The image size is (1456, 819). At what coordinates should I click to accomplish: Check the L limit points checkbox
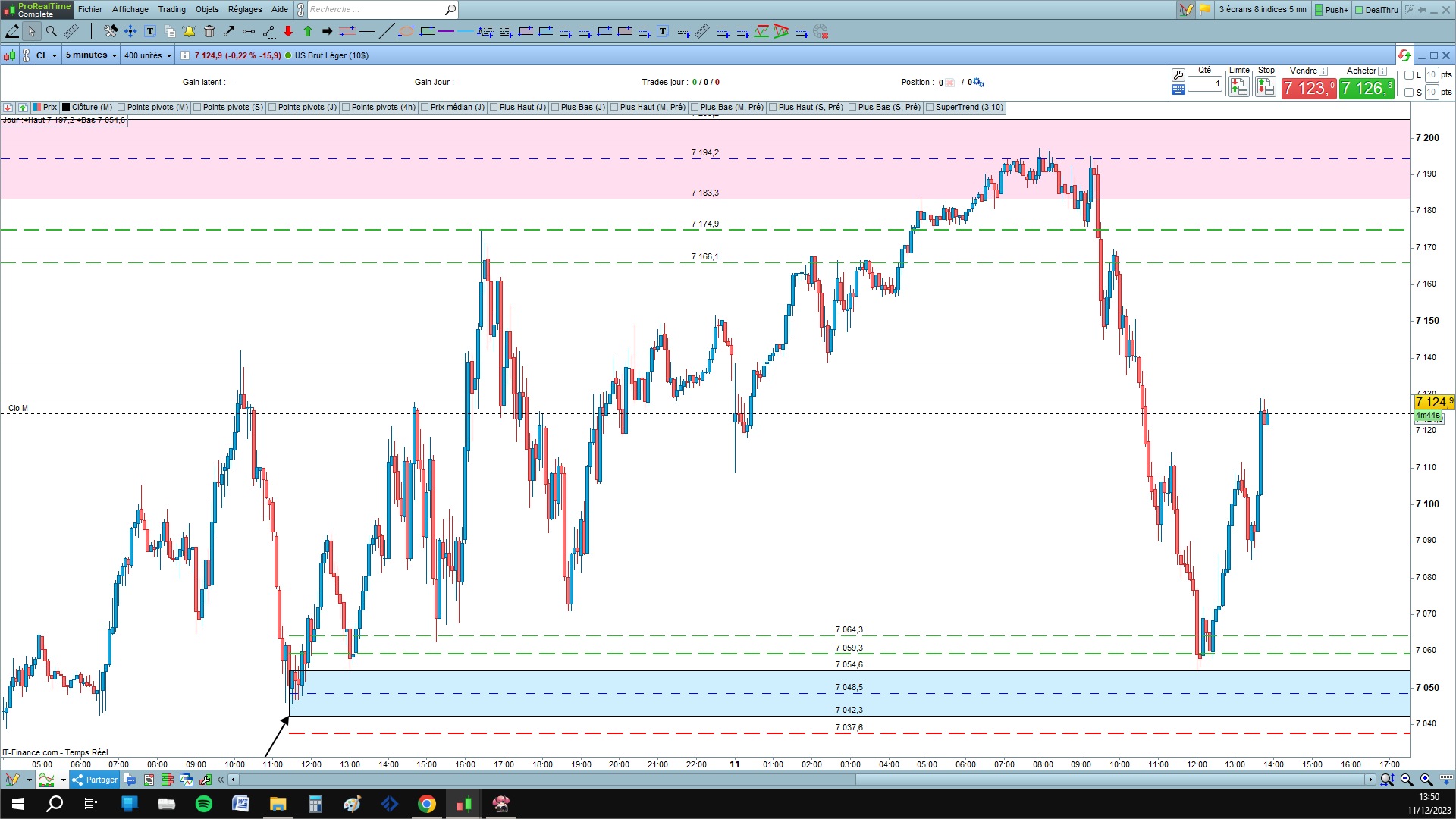[x=1409, y=75]
